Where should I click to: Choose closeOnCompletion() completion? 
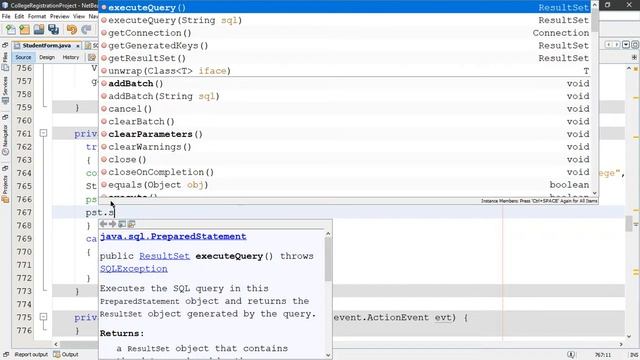coord(345,172)
